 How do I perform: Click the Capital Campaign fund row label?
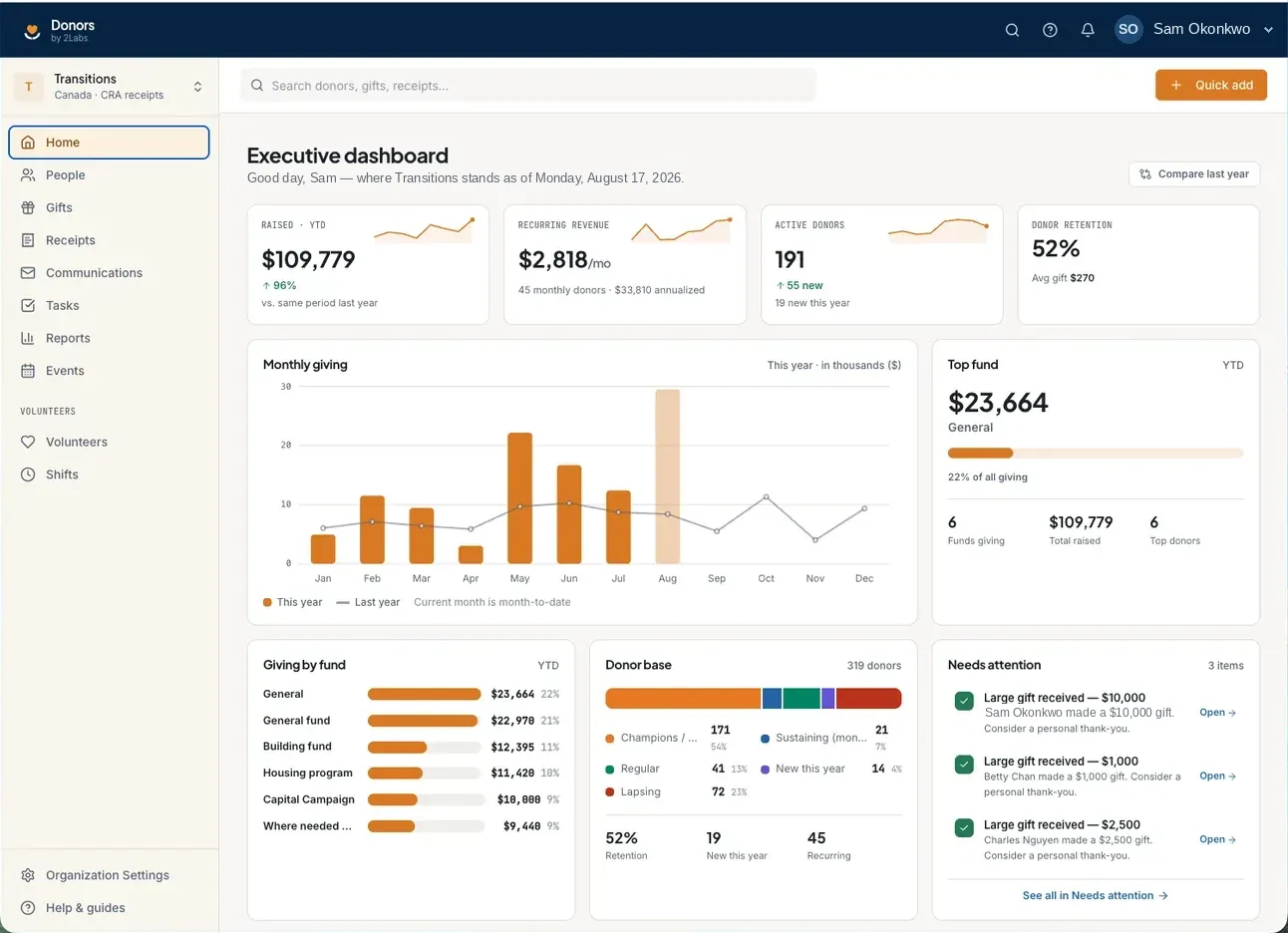309,799
